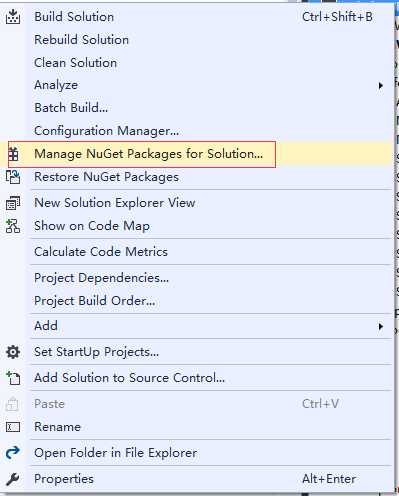Select Rebuild Solution
The image size is (399, 496).
[x=81, y=40]
